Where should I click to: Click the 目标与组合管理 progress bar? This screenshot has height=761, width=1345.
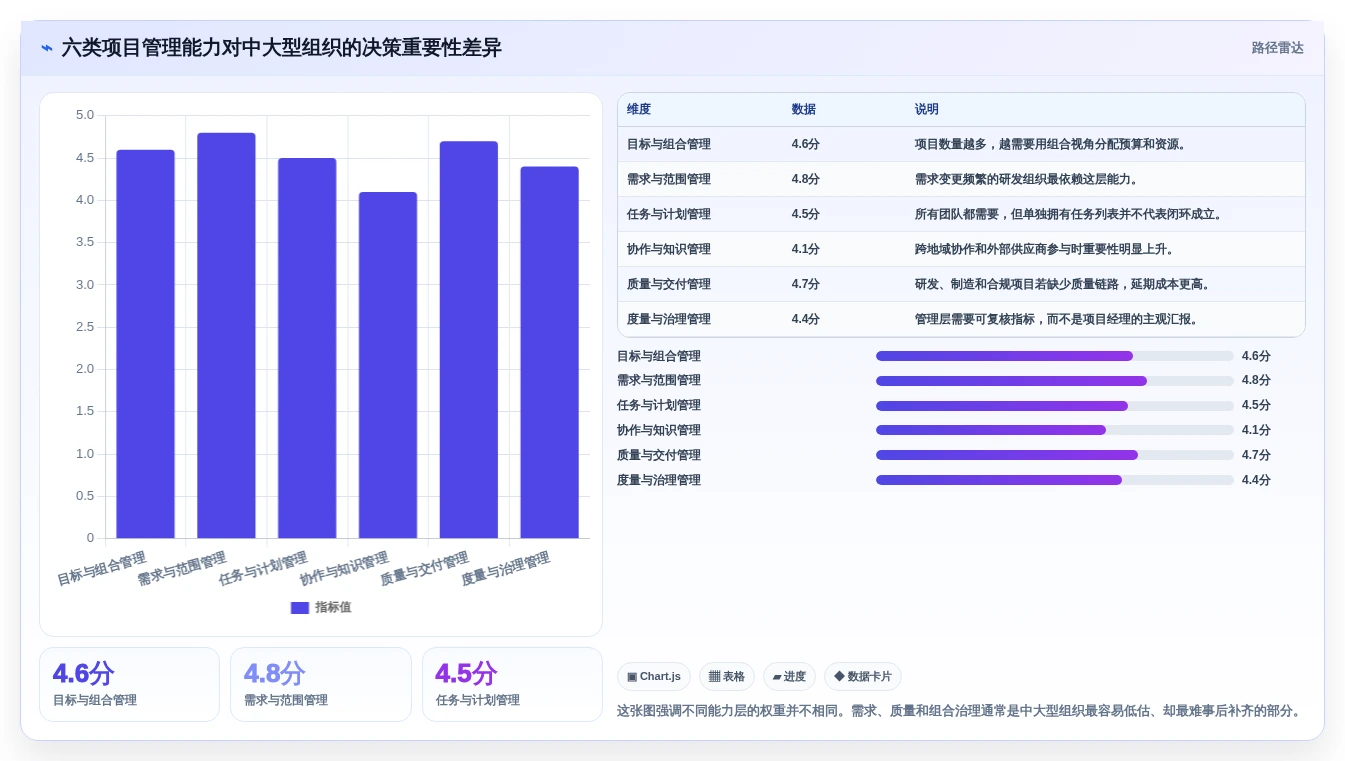pos(1055,356)
